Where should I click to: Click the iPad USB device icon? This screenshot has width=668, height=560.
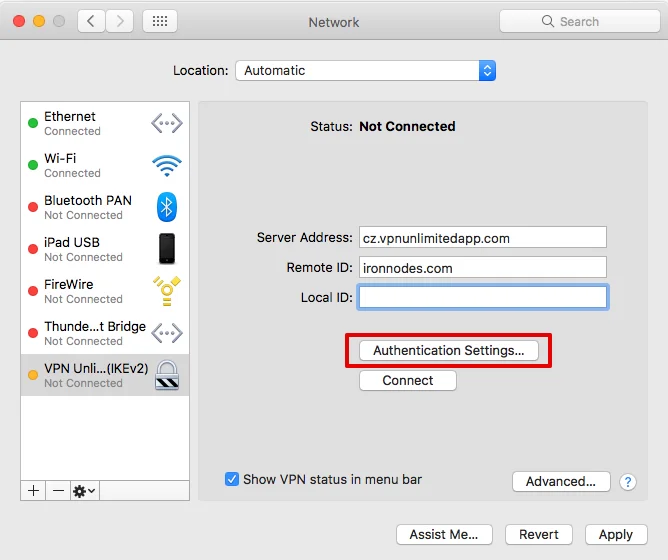click(x=166, y=249)
